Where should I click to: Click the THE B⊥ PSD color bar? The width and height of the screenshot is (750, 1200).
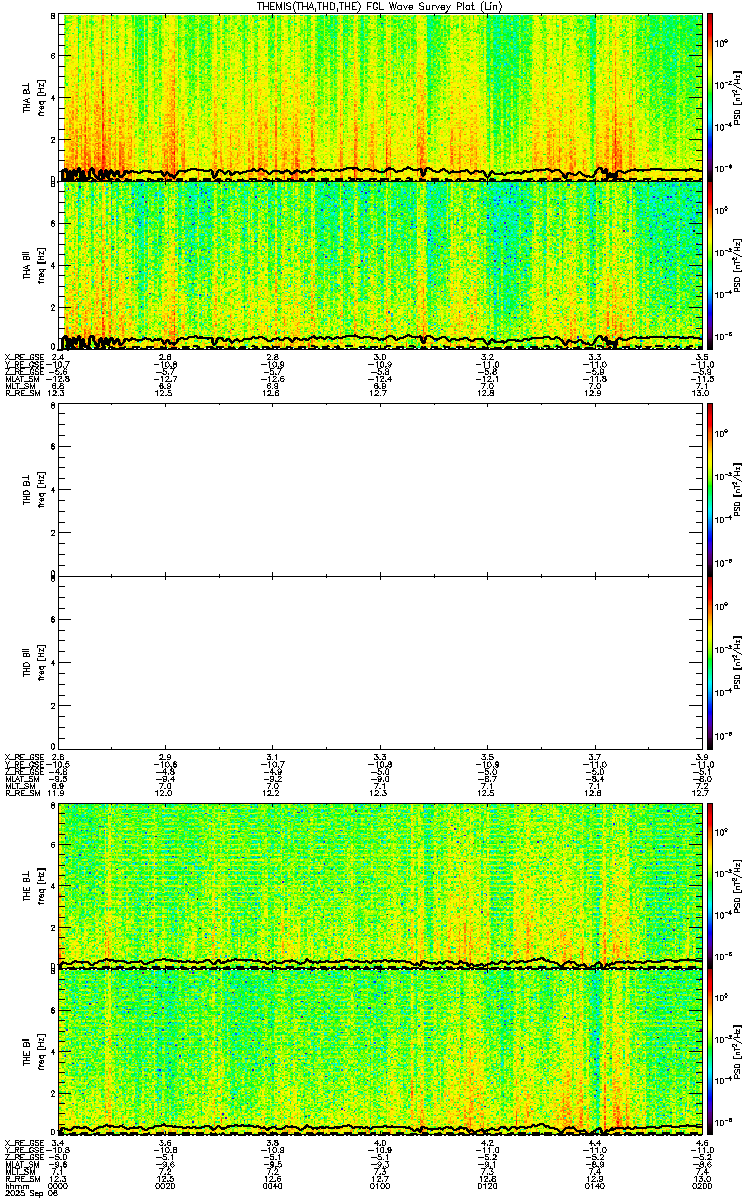tap(710, 884)
